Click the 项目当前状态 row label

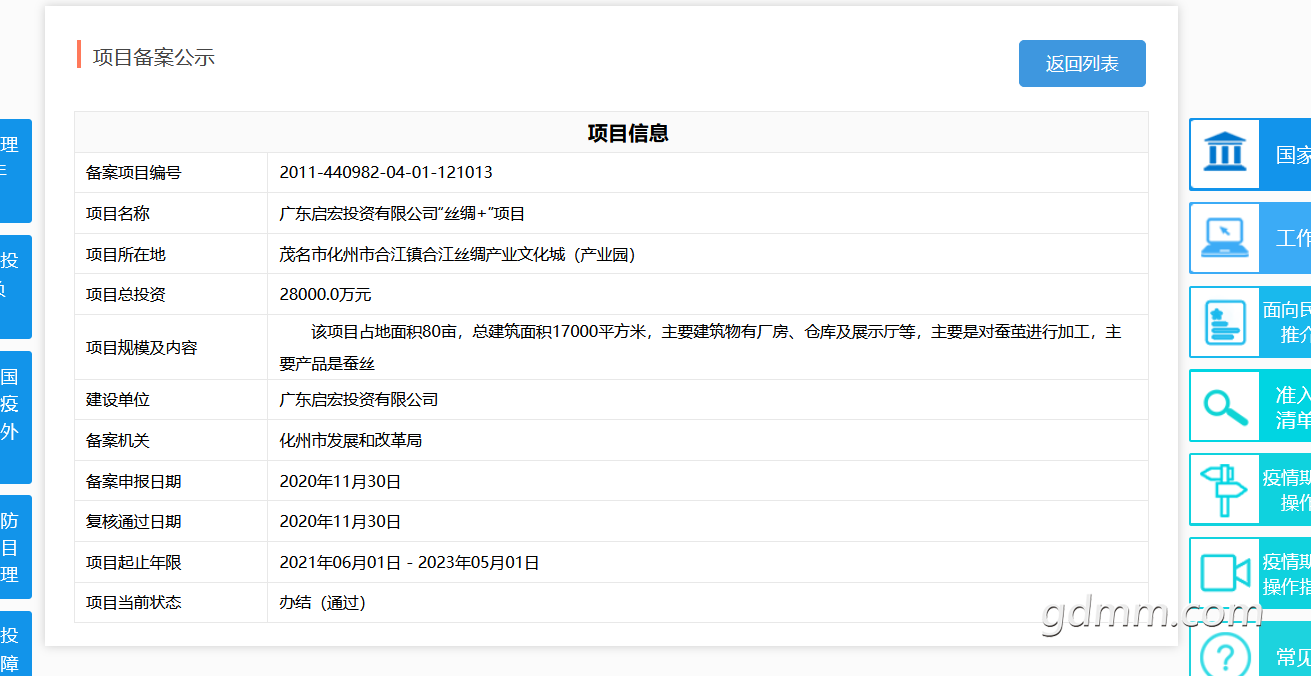[x=134, y=603]
